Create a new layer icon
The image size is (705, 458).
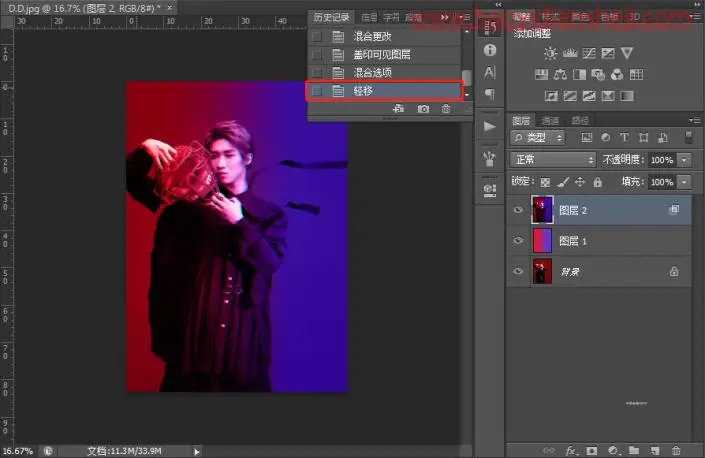click(x=655, y=450)
